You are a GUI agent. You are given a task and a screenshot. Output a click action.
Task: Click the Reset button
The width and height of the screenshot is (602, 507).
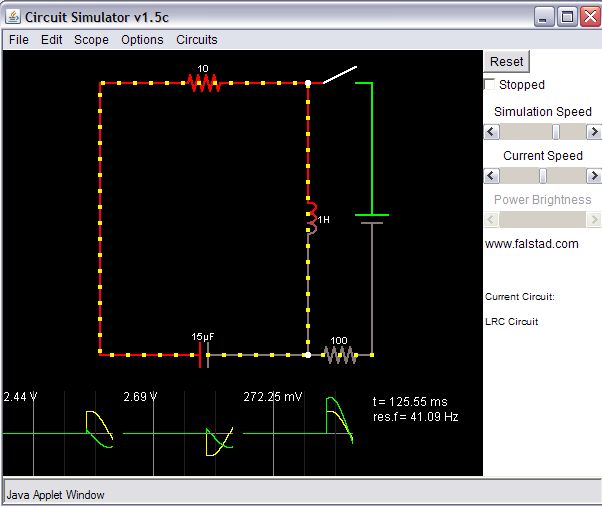tap(506, 61)
